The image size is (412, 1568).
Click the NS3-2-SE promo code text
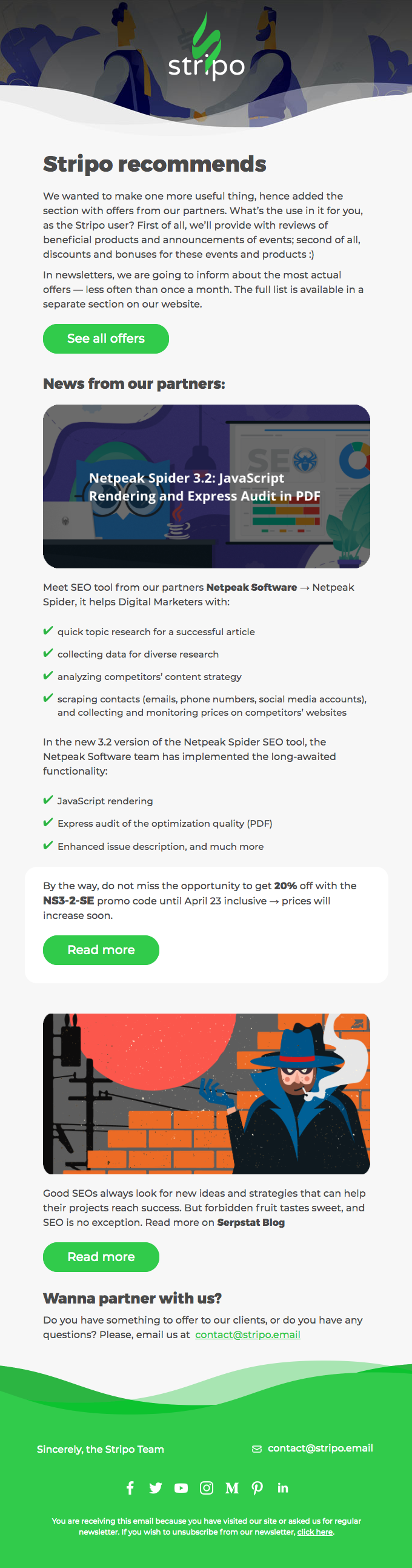68,900
